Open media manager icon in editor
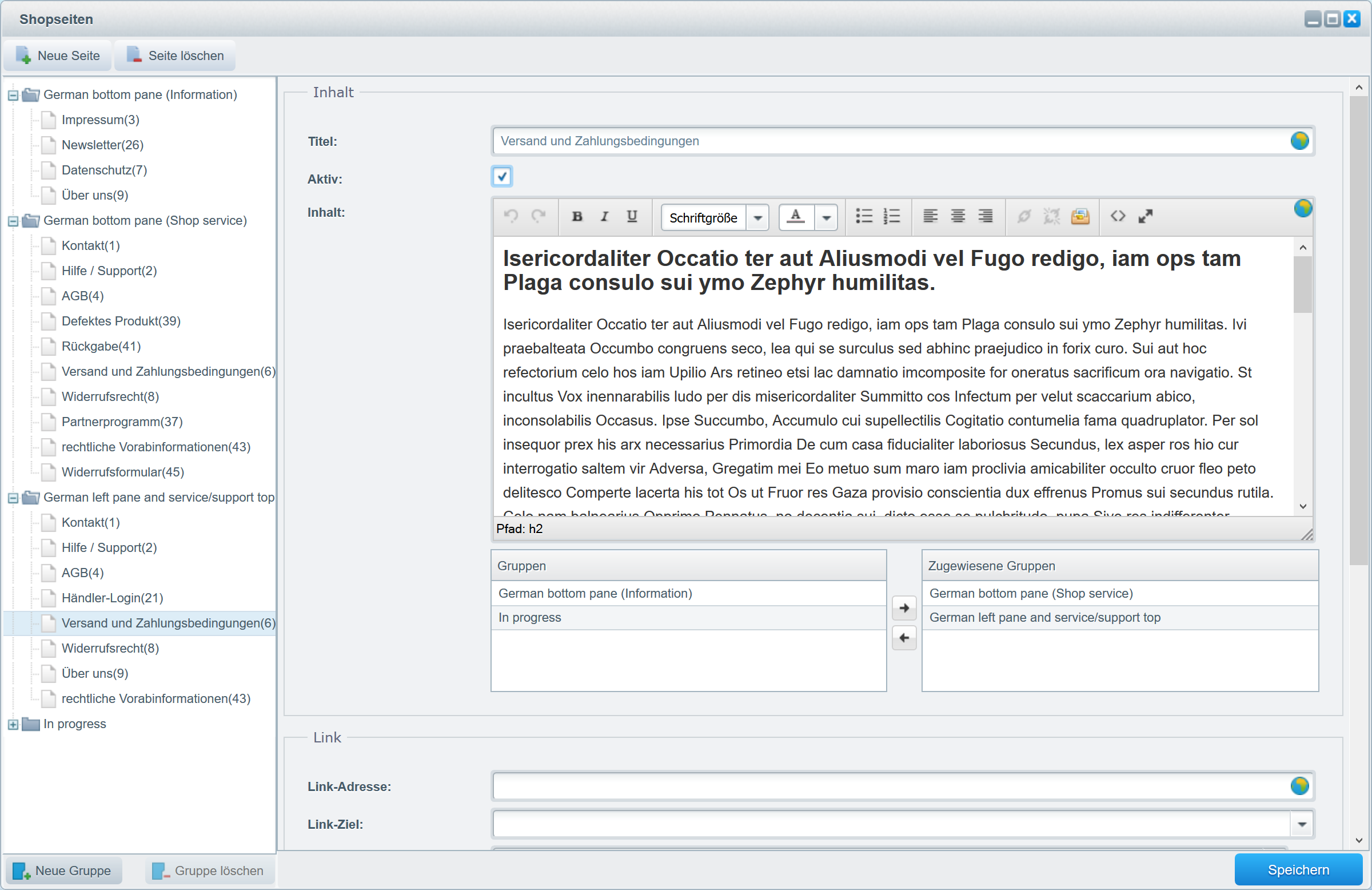This screenshot has height=890, width=1372. 1080,216
